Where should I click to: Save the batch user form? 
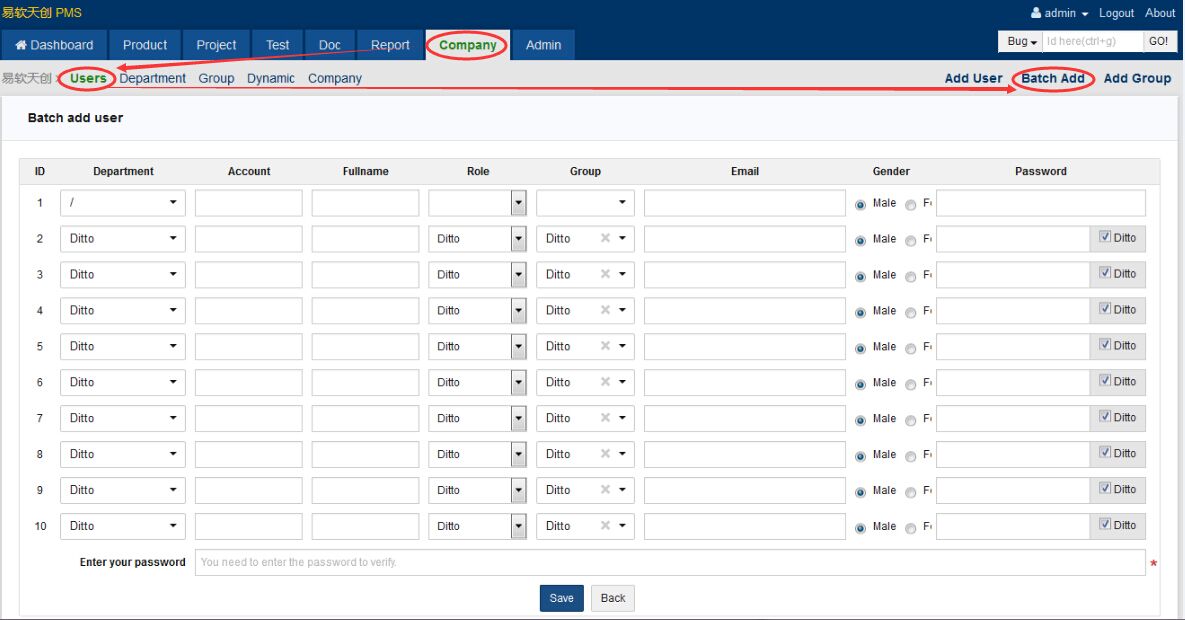[561, 598]
